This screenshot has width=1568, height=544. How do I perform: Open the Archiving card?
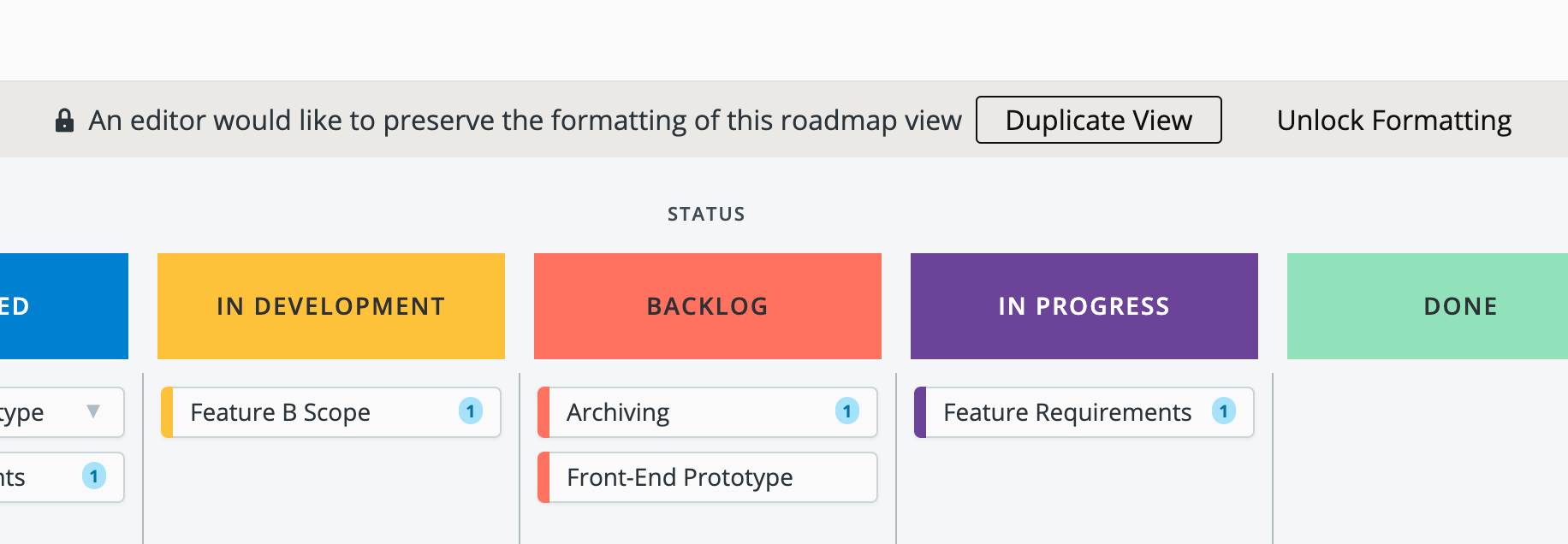[708, 412]
